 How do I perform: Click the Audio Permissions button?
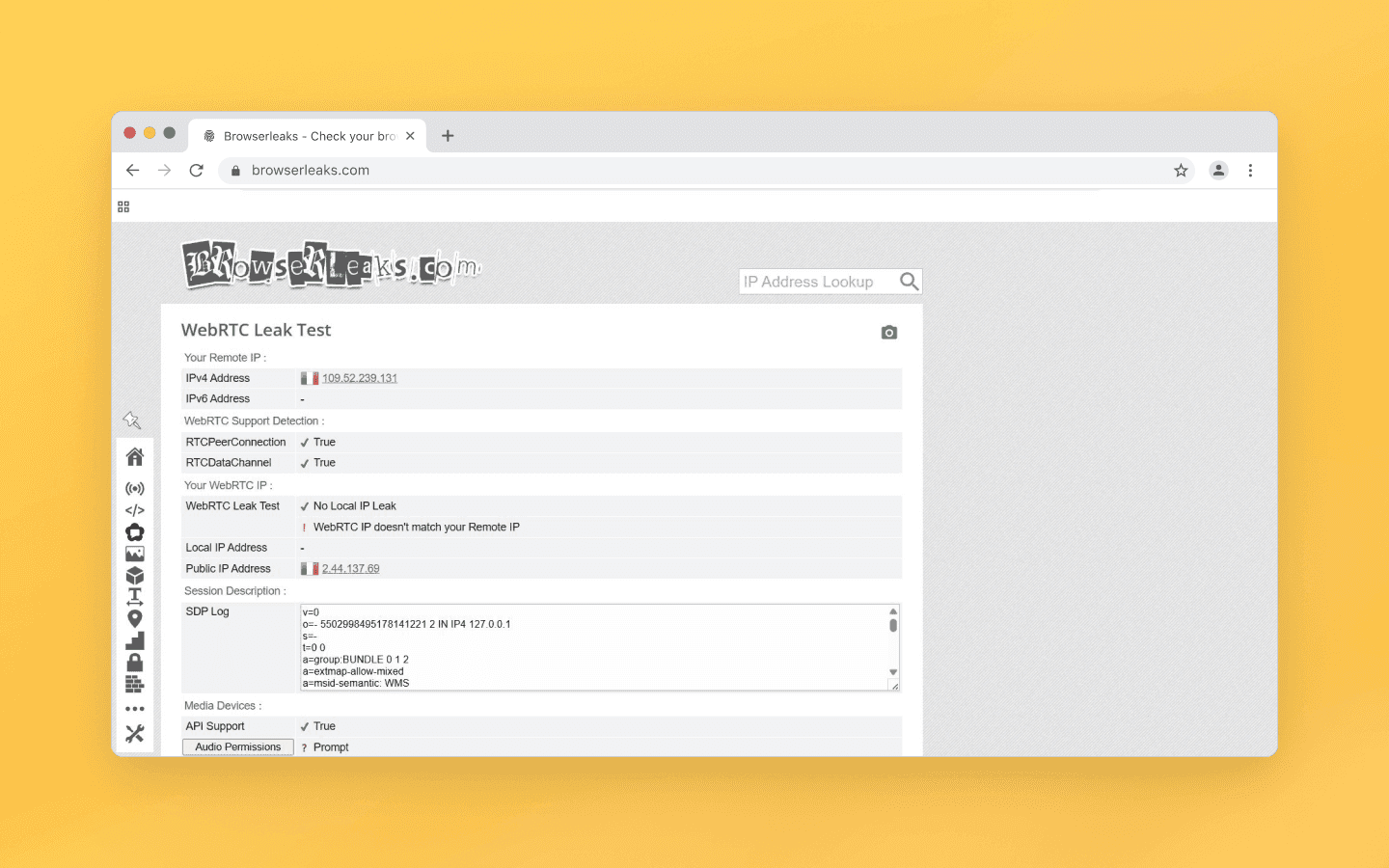pos(237,746)
